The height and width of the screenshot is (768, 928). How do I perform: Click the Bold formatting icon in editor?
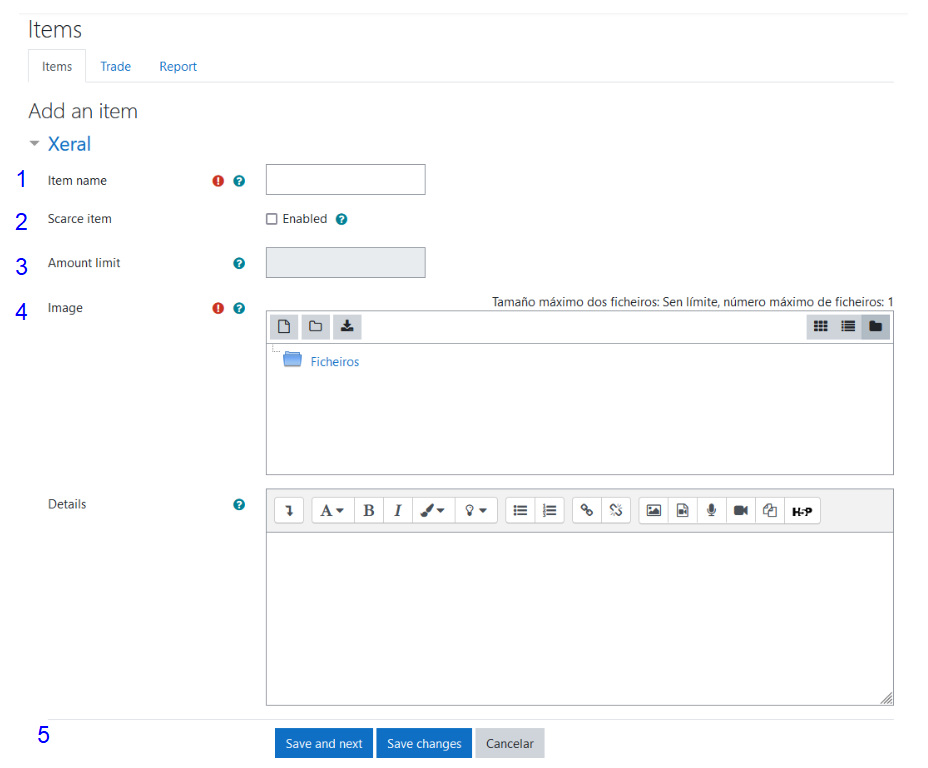click(x=368, y=510)
